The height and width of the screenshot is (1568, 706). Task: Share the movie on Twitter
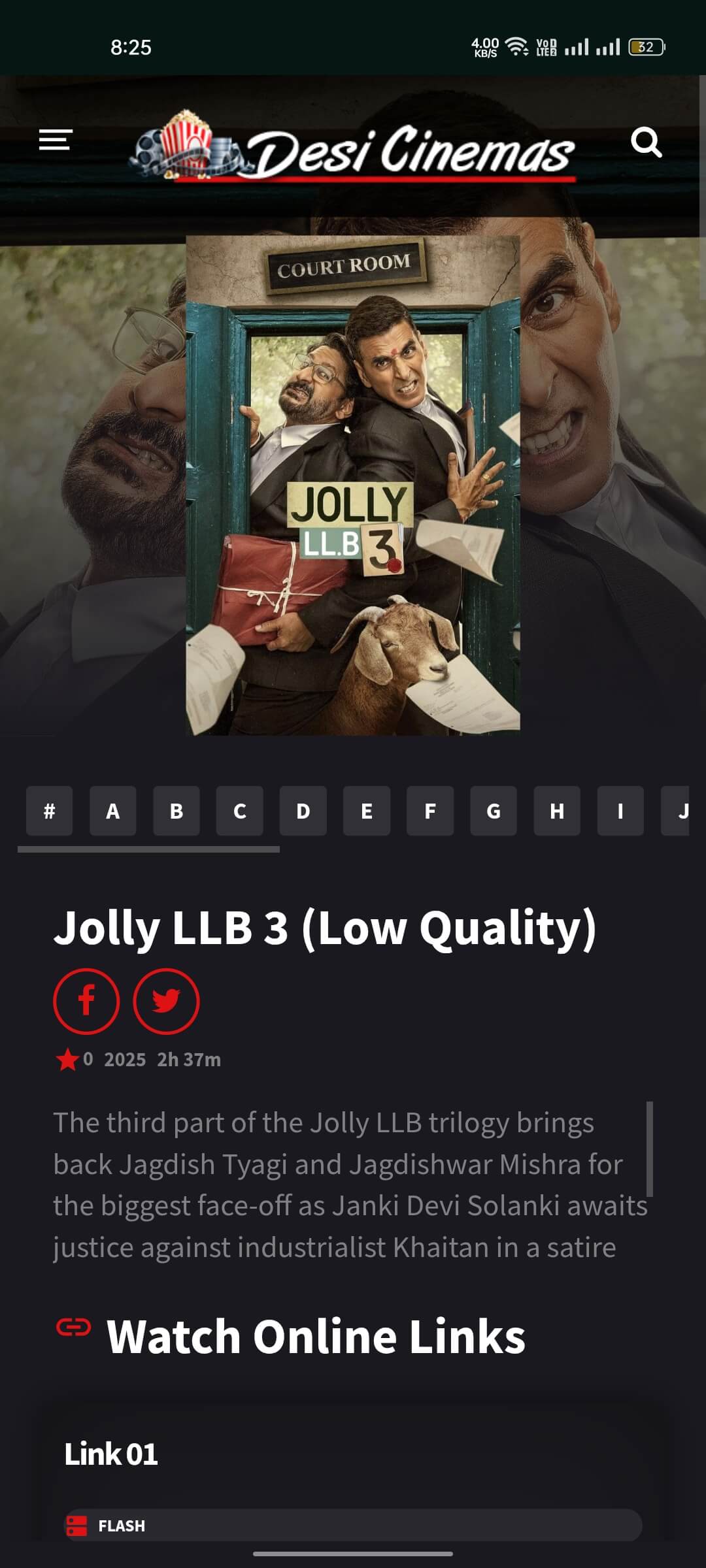point(166,1001)
